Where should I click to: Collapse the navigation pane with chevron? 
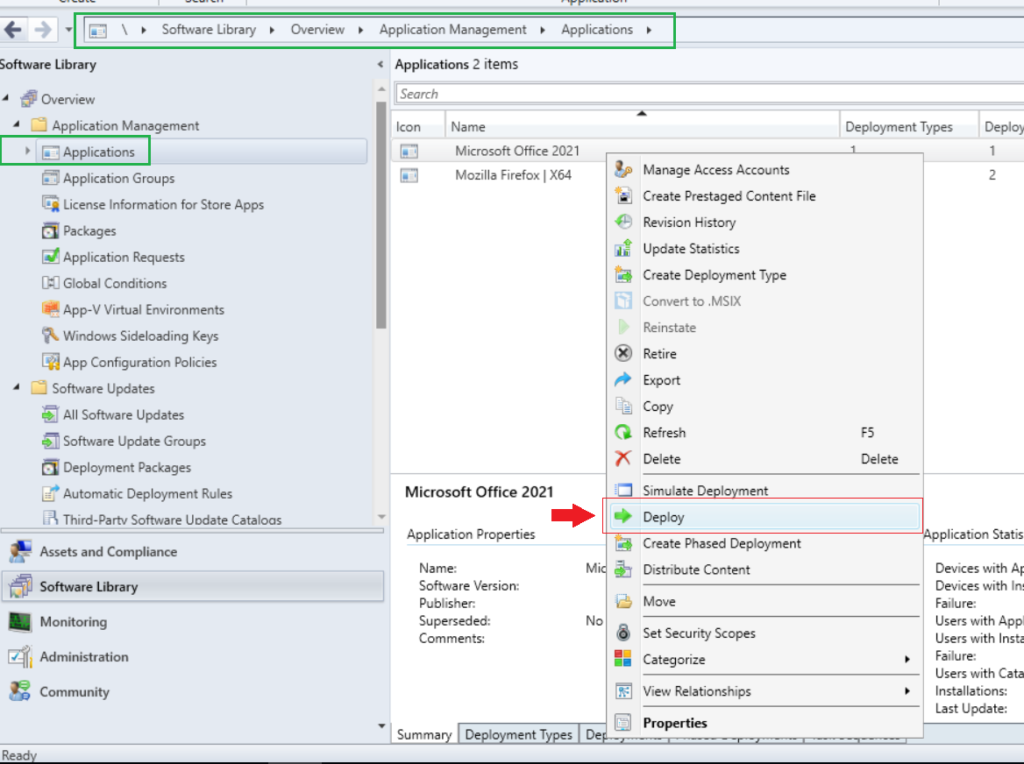(x=380, y=64)
